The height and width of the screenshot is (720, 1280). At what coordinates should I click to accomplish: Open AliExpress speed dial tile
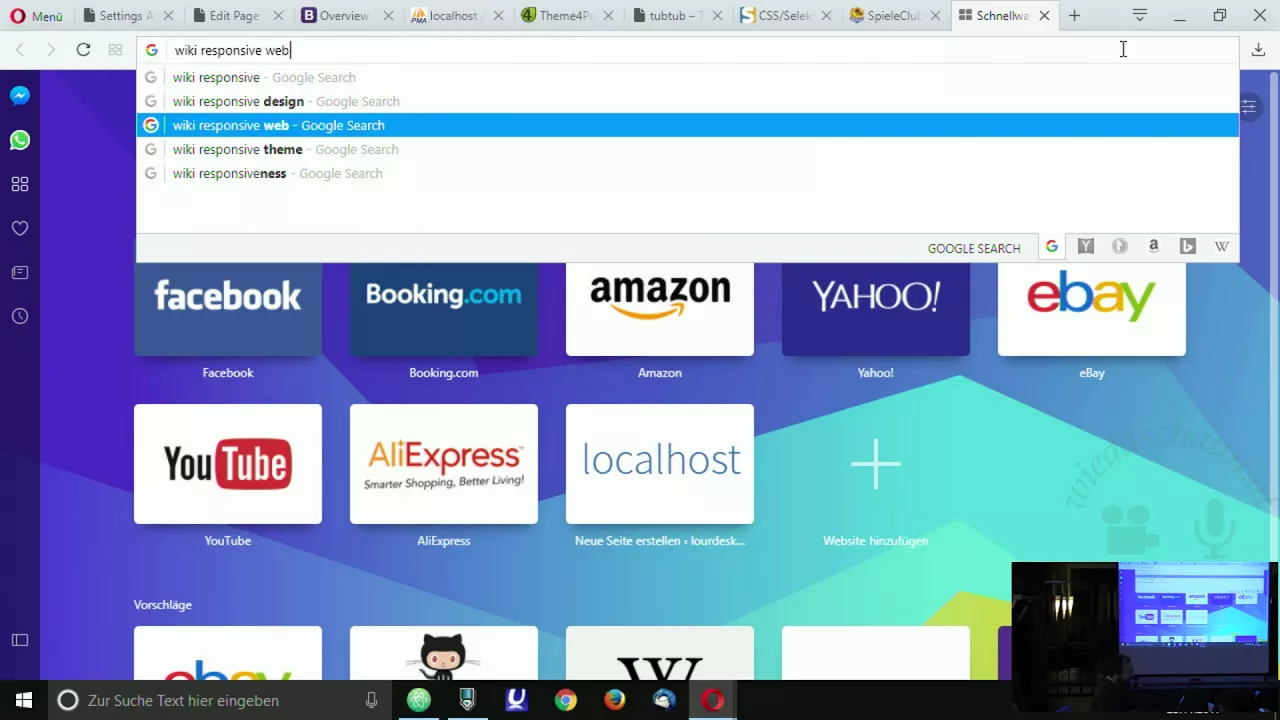click(x=444, y=464)
